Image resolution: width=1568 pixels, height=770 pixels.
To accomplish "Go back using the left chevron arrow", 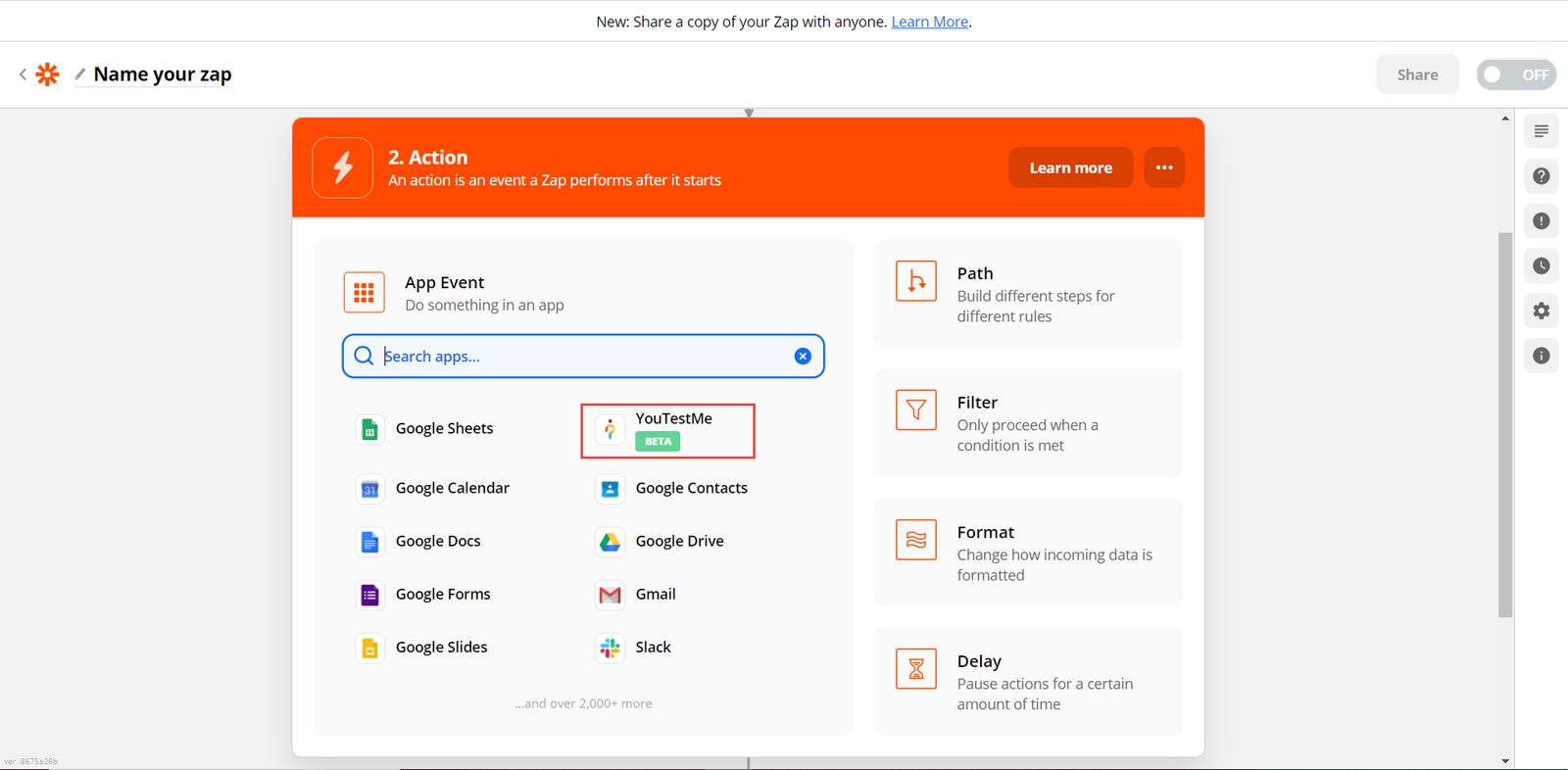I will [23, 74].
